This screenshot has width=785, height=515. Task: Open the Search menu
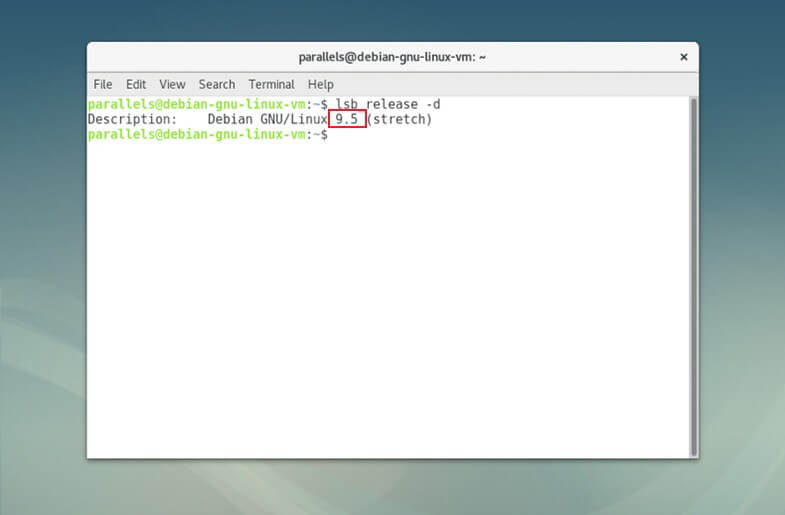tap(216, 84)
